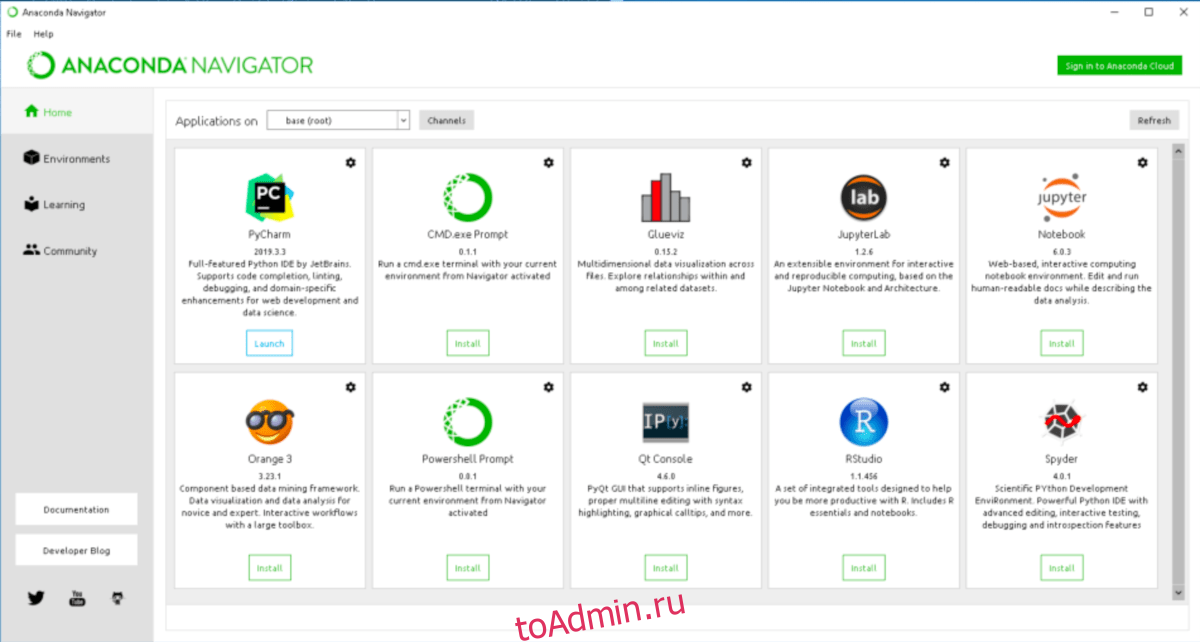Launch PyCharm
The image size is (1200, 642).
[269, 343]
